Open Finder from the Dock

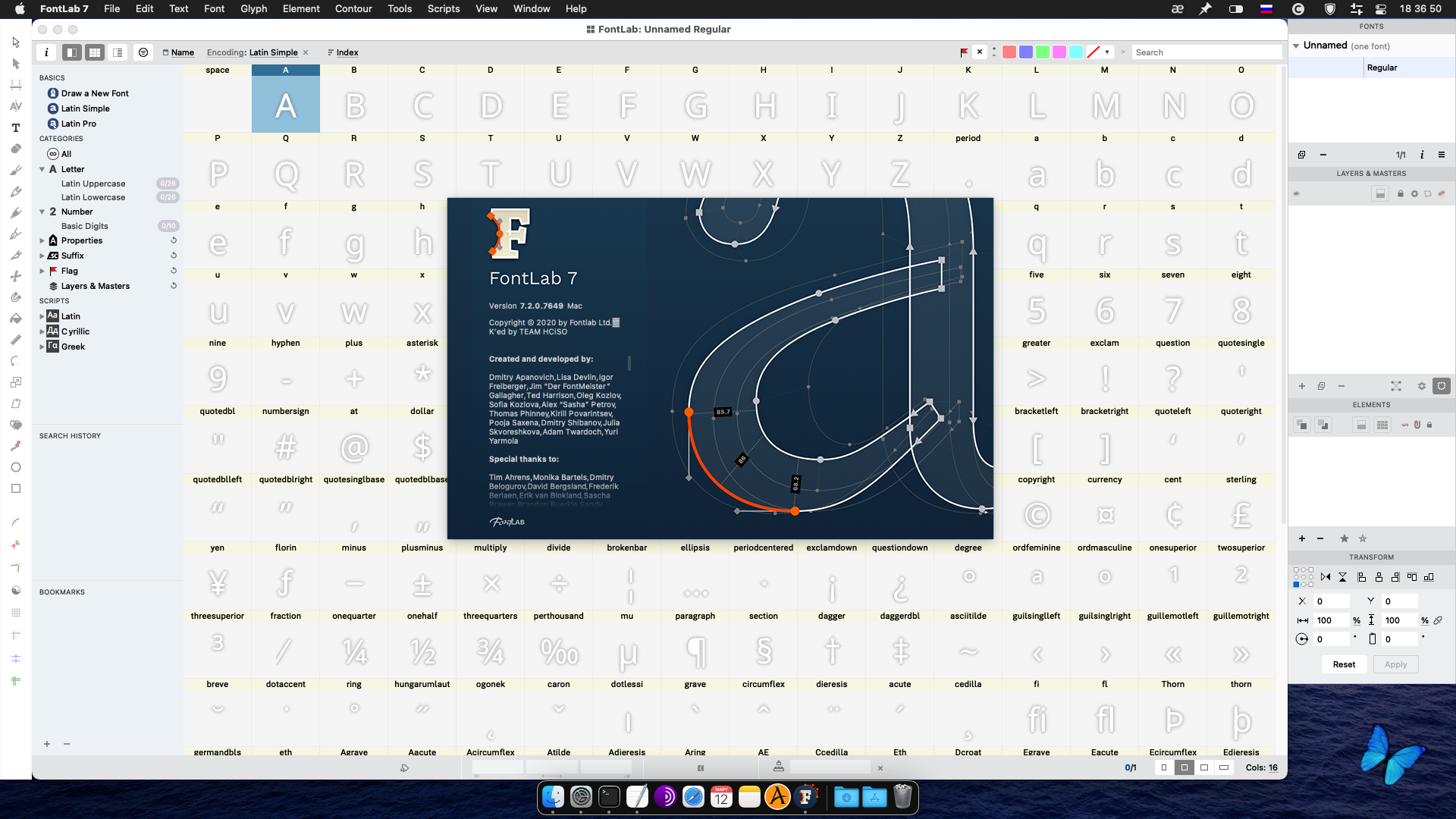tap(553, 797)
